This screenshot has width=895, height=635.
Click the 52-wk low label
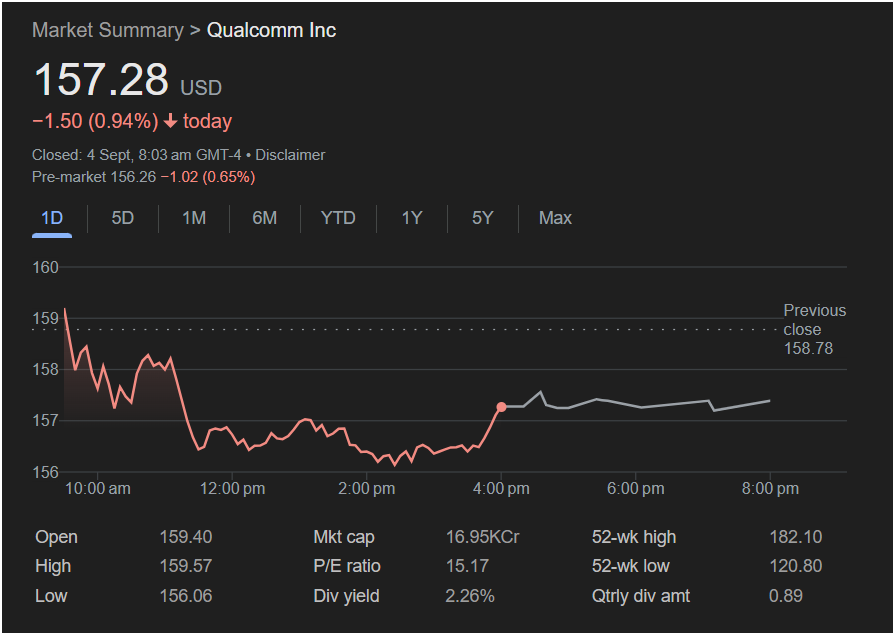point(631,566)
